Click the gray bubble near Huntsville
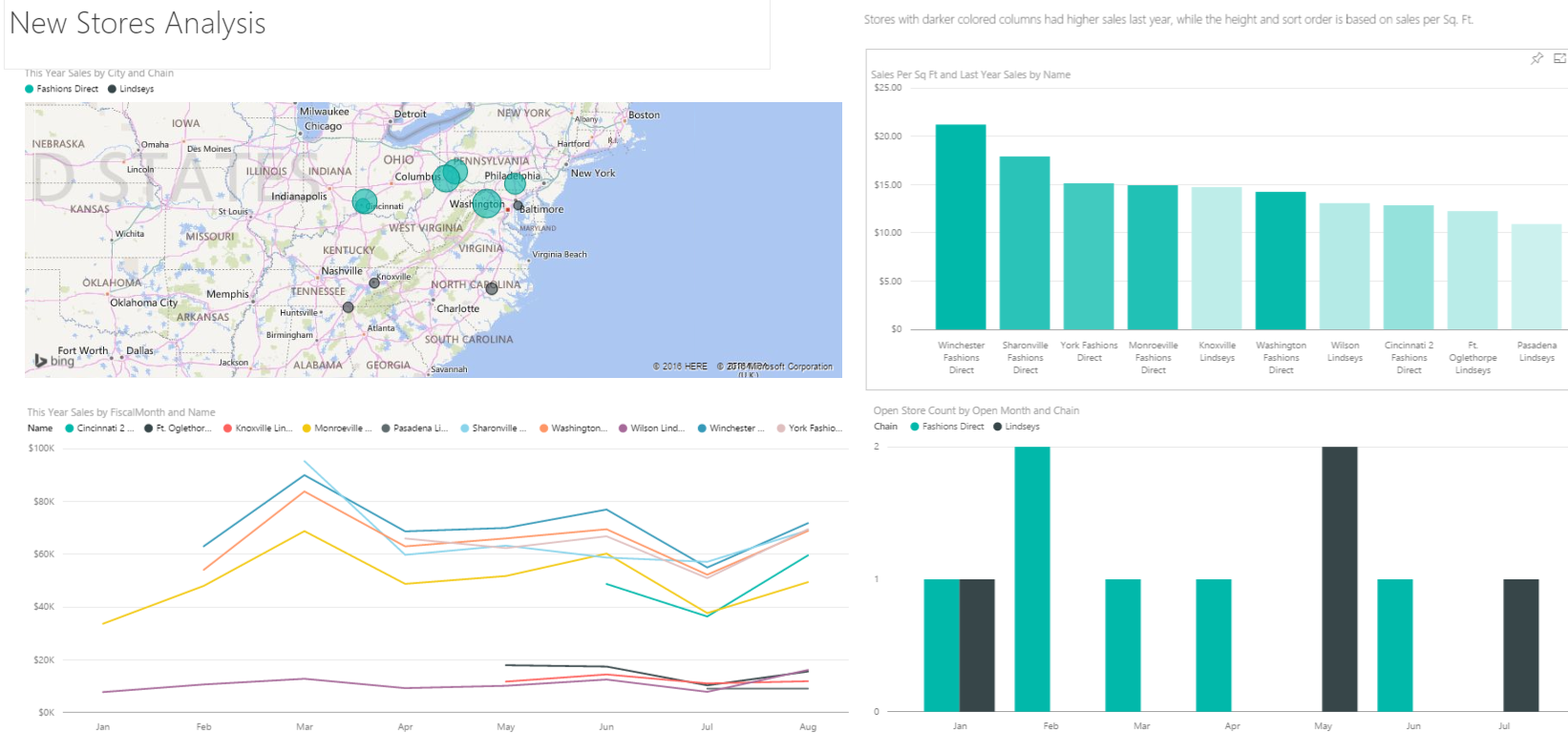This screenshot has width=1568, height=733. pos(349,307)
